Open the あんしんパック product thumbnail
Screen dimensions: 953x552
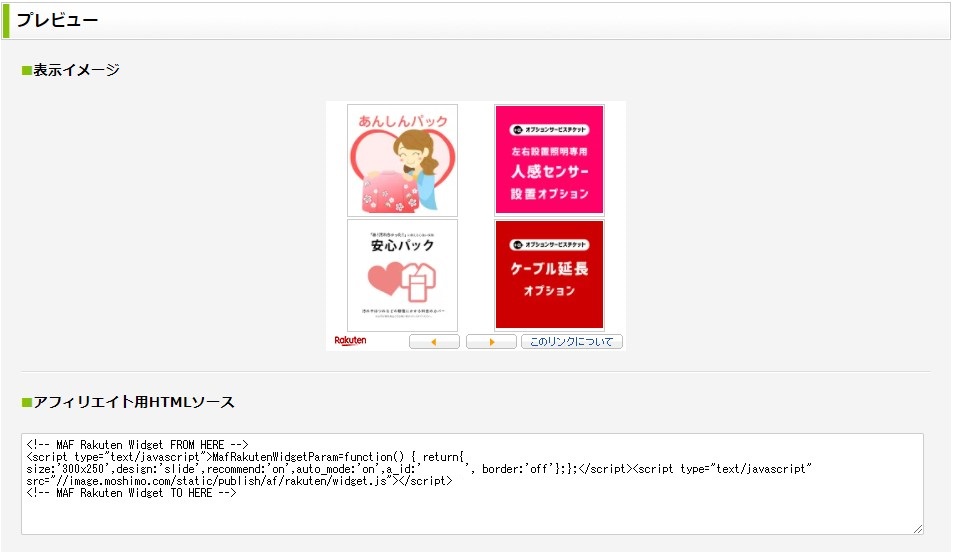coord(402,160)
